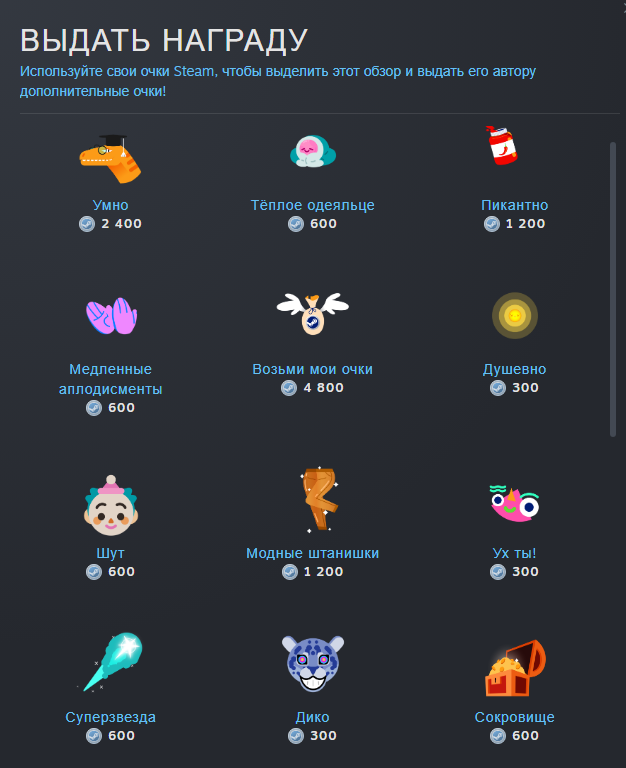Click the vertical scrollbar of the award list
The height and width of the screenshot is (768, 626).
(613, 289)
